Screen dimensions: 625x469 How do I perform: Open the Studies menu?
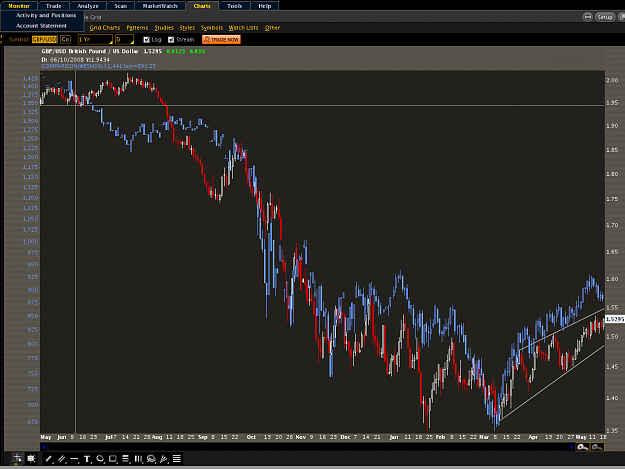(x=164, y=27)
